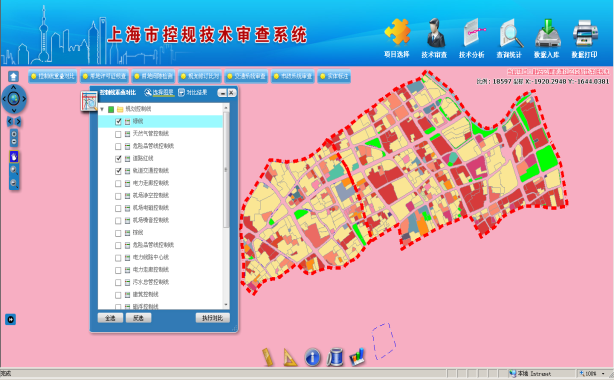This screenshot has width=614, height=380.
Task: Select the pan hand tool
Action: pyautogui.click(x=14, y=157)
